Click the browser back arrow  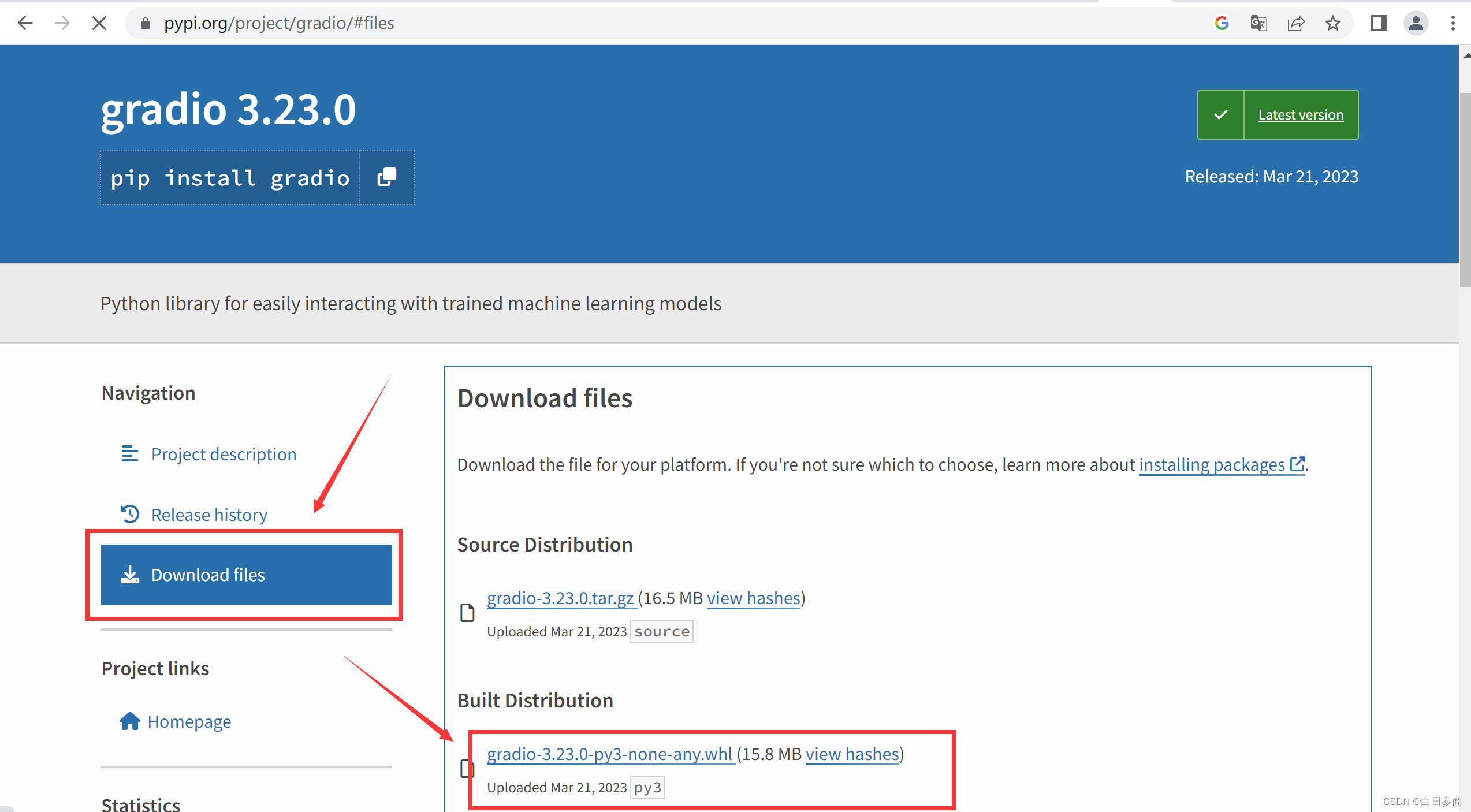[x=25, y=23]
